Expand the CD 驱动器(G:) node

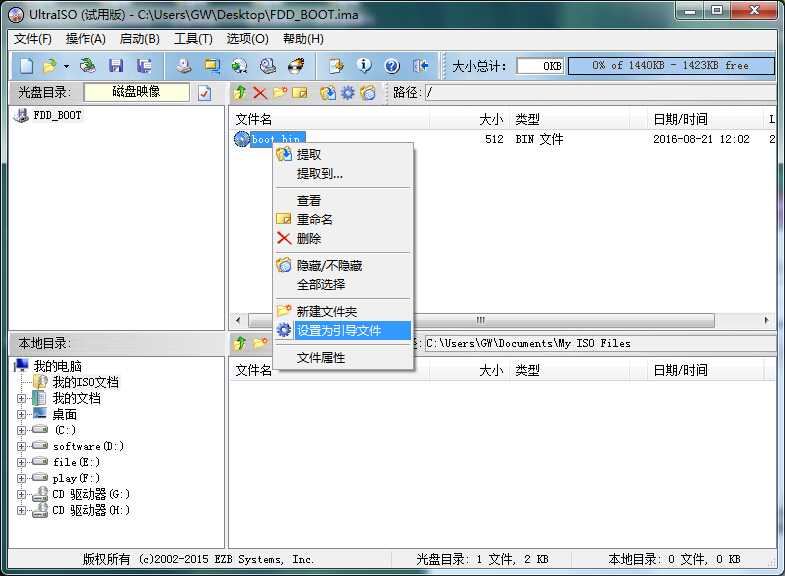click(21, 495)
